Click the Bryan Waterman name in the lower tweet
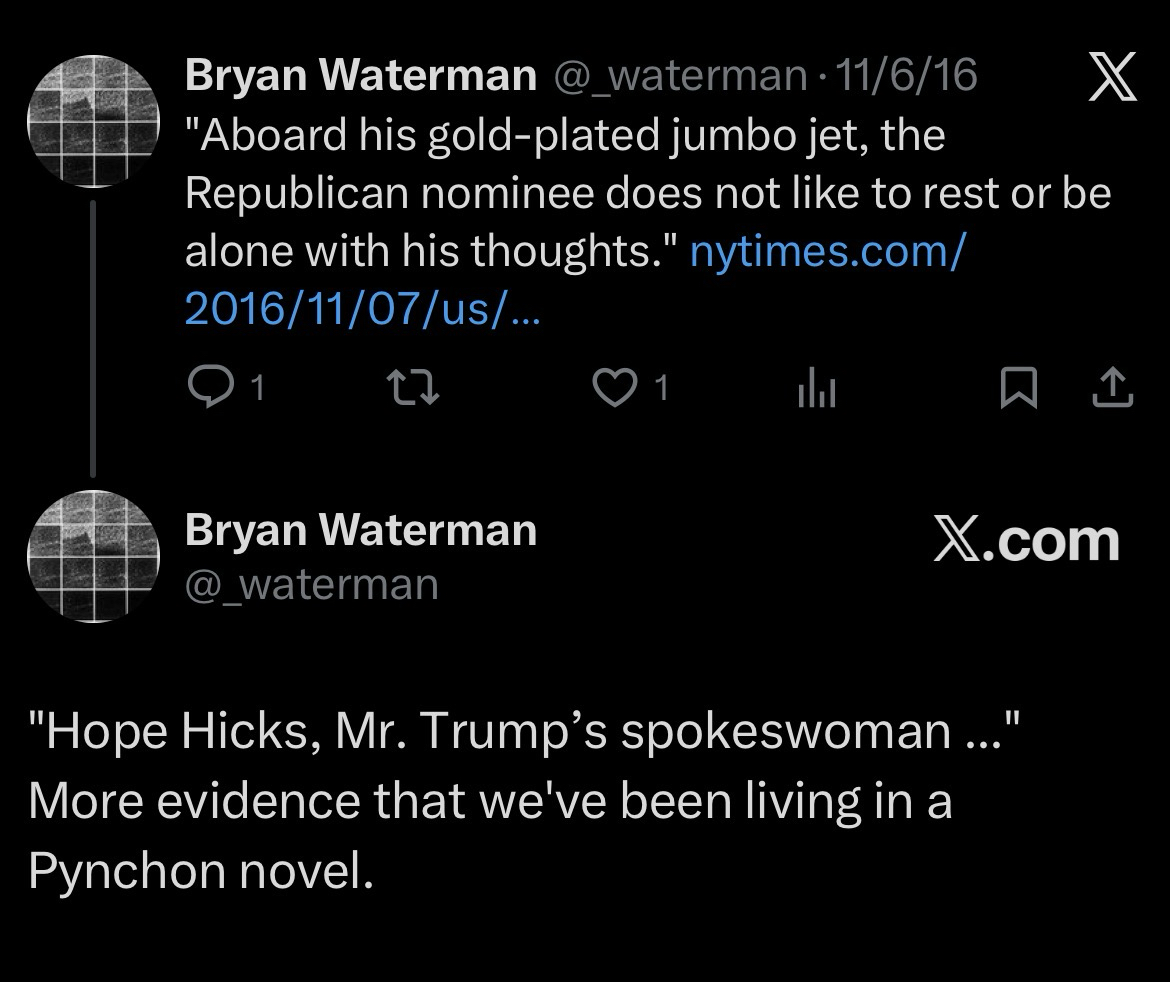1170x982 pixels. [x=360, y=530]
